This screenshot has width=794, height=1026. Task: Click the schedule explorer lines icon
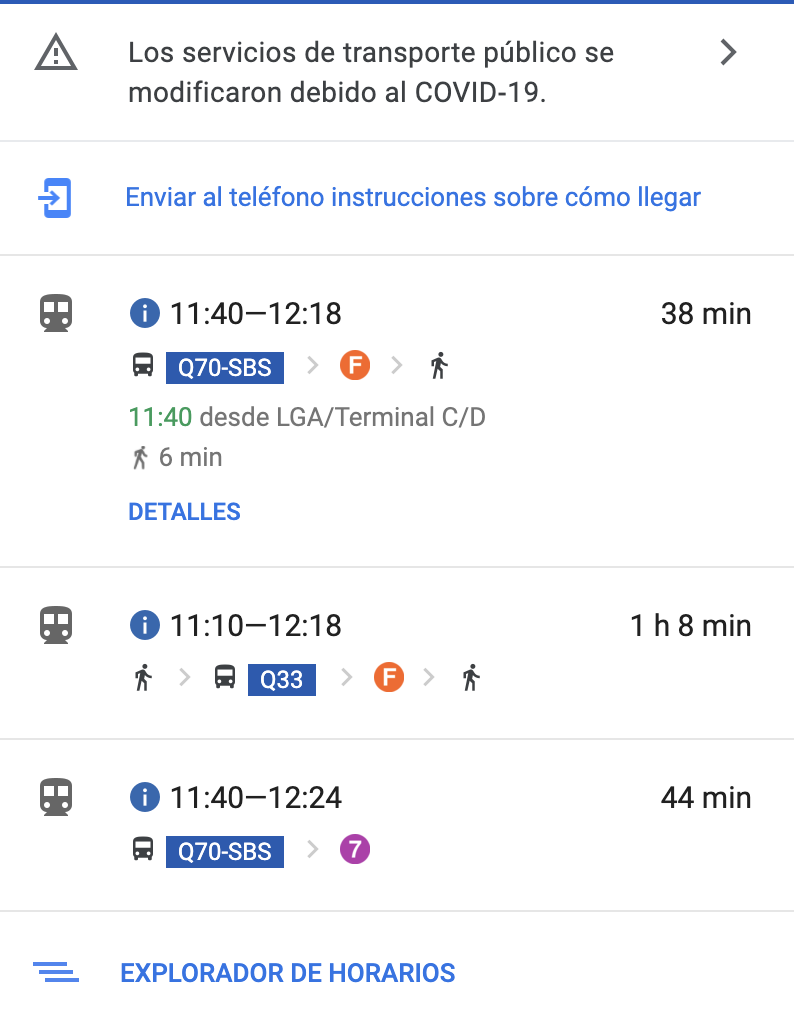pos(56,972)
